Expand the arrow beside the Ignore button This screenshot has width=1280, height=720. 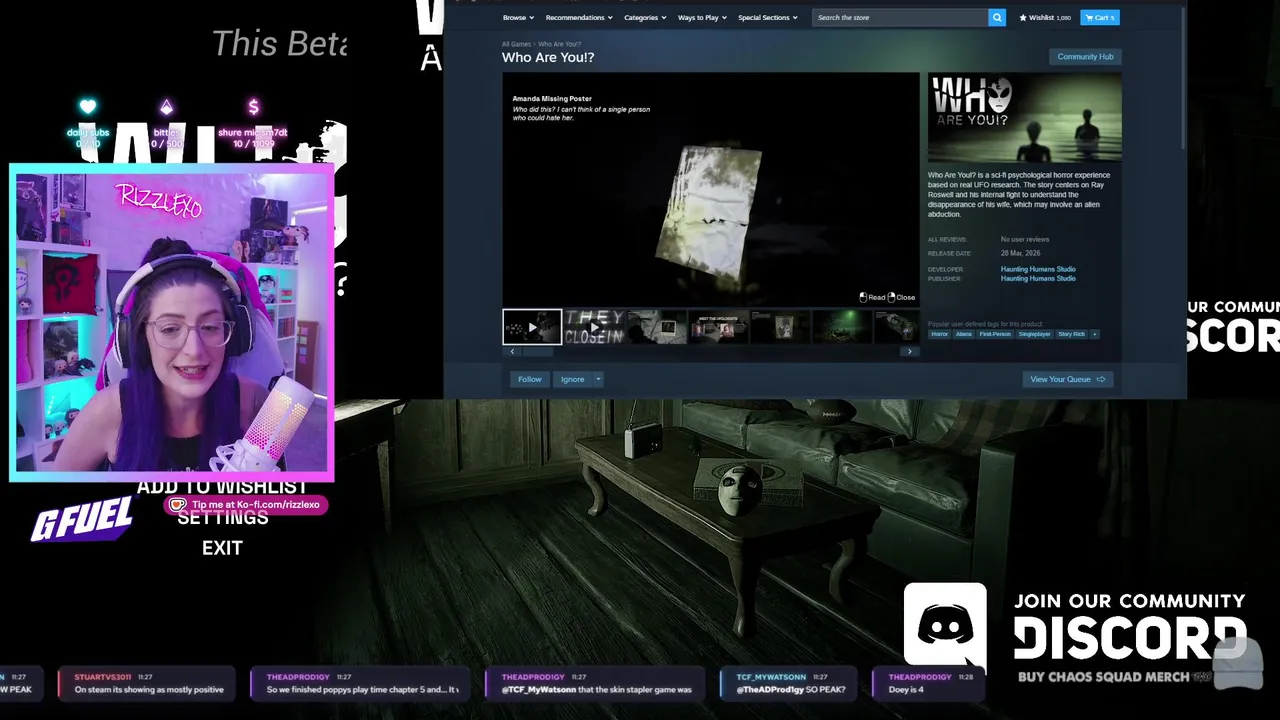pyautogui.click(x=598, y=379)
